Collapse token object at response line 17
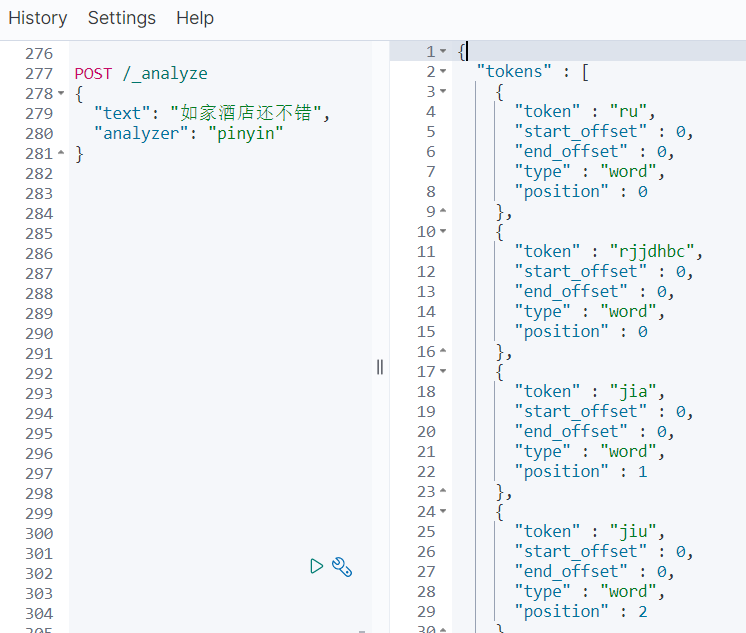Image resolution: width=746 pixels, height=633 pixels. click(443, 371)
